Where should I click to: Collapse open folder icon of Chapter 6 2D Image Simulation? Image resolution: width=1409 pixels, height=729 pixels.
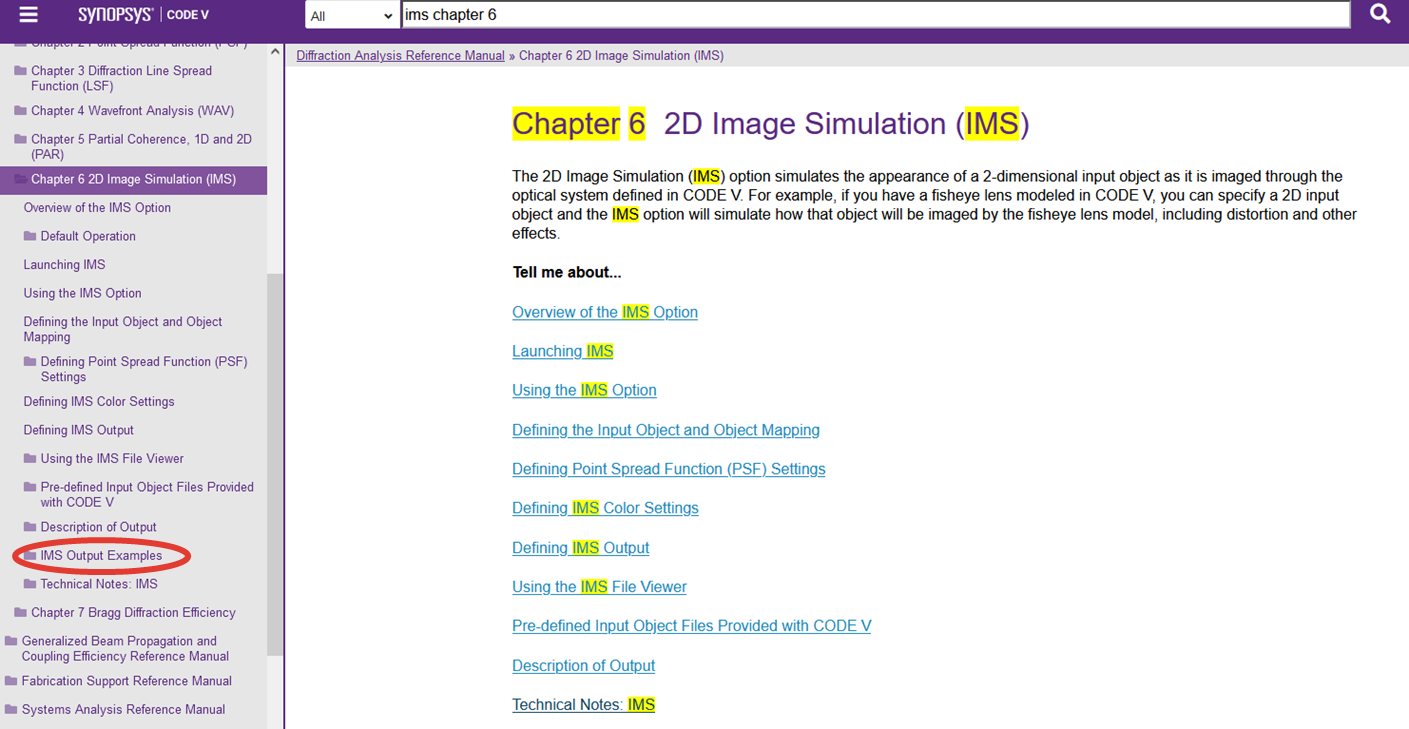21,180
